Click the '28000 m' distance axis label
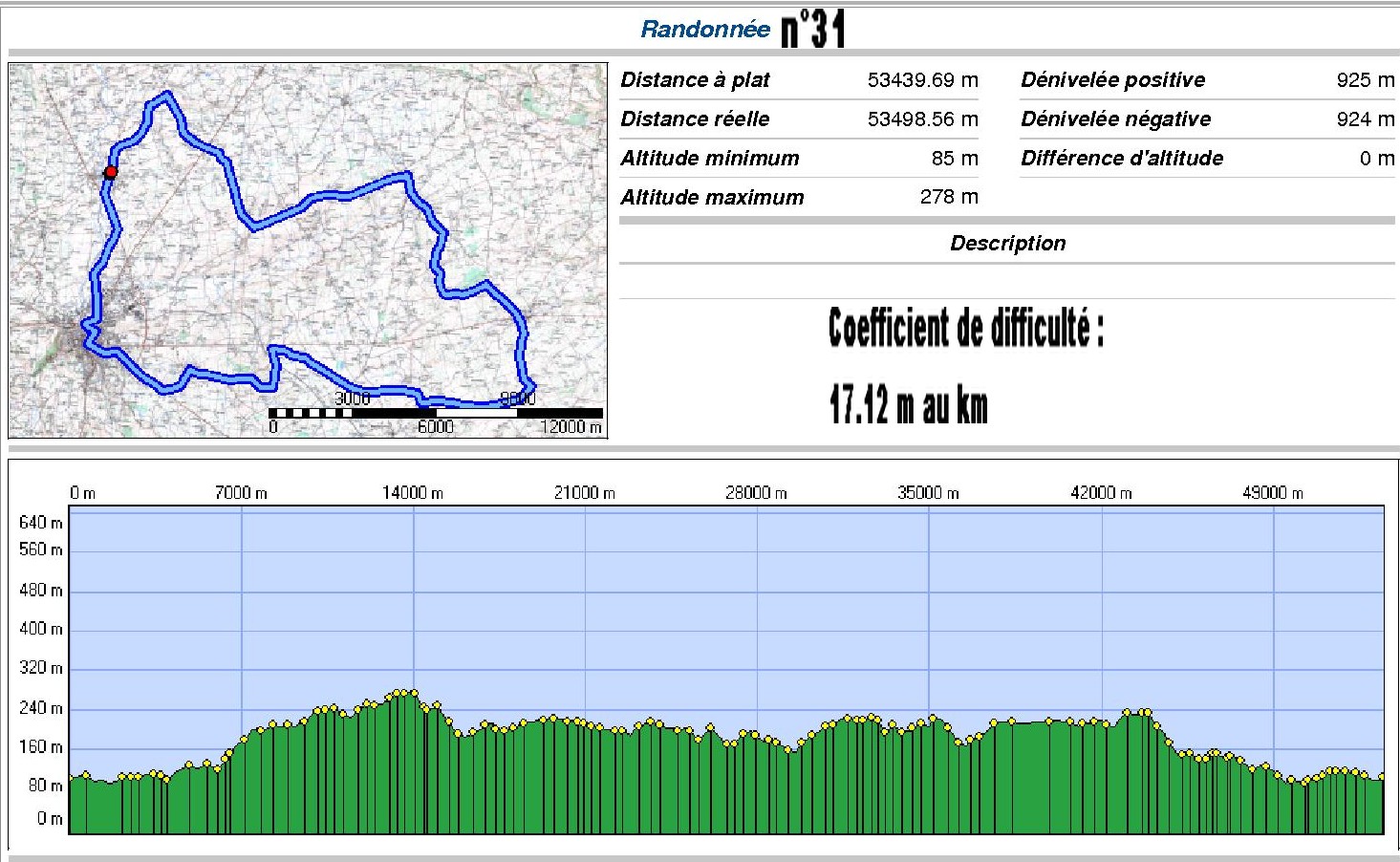This screenshot has height=862, width=1400. coord(756,493)
